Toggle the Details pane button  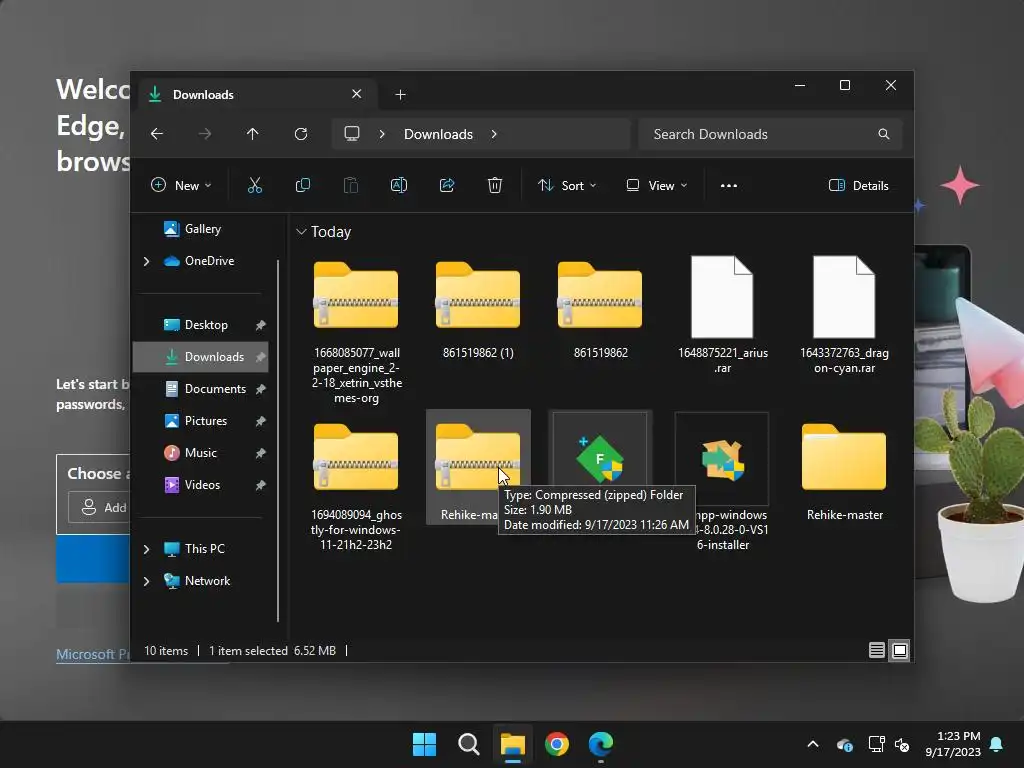[x=858, y=185]
